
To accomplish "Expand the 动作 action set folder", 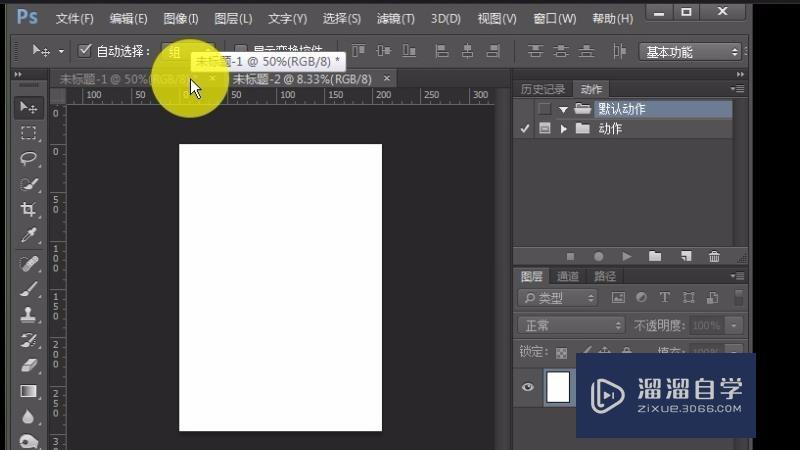I will point(564,129).
